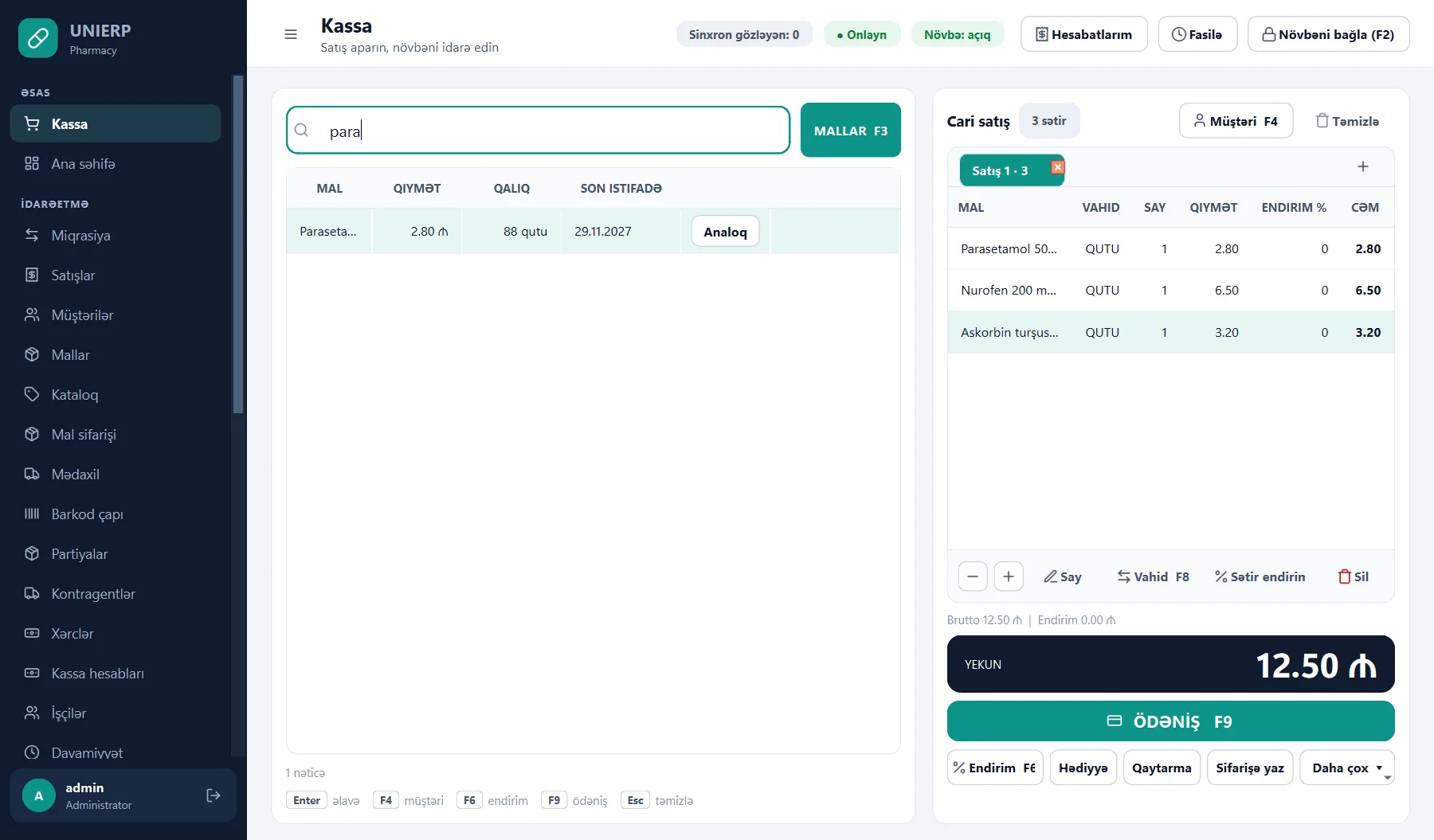This screenshot has height=840, width=1434.
Task: Apply Sətir endirim line discount
Action: click(x=1260, y=576)
